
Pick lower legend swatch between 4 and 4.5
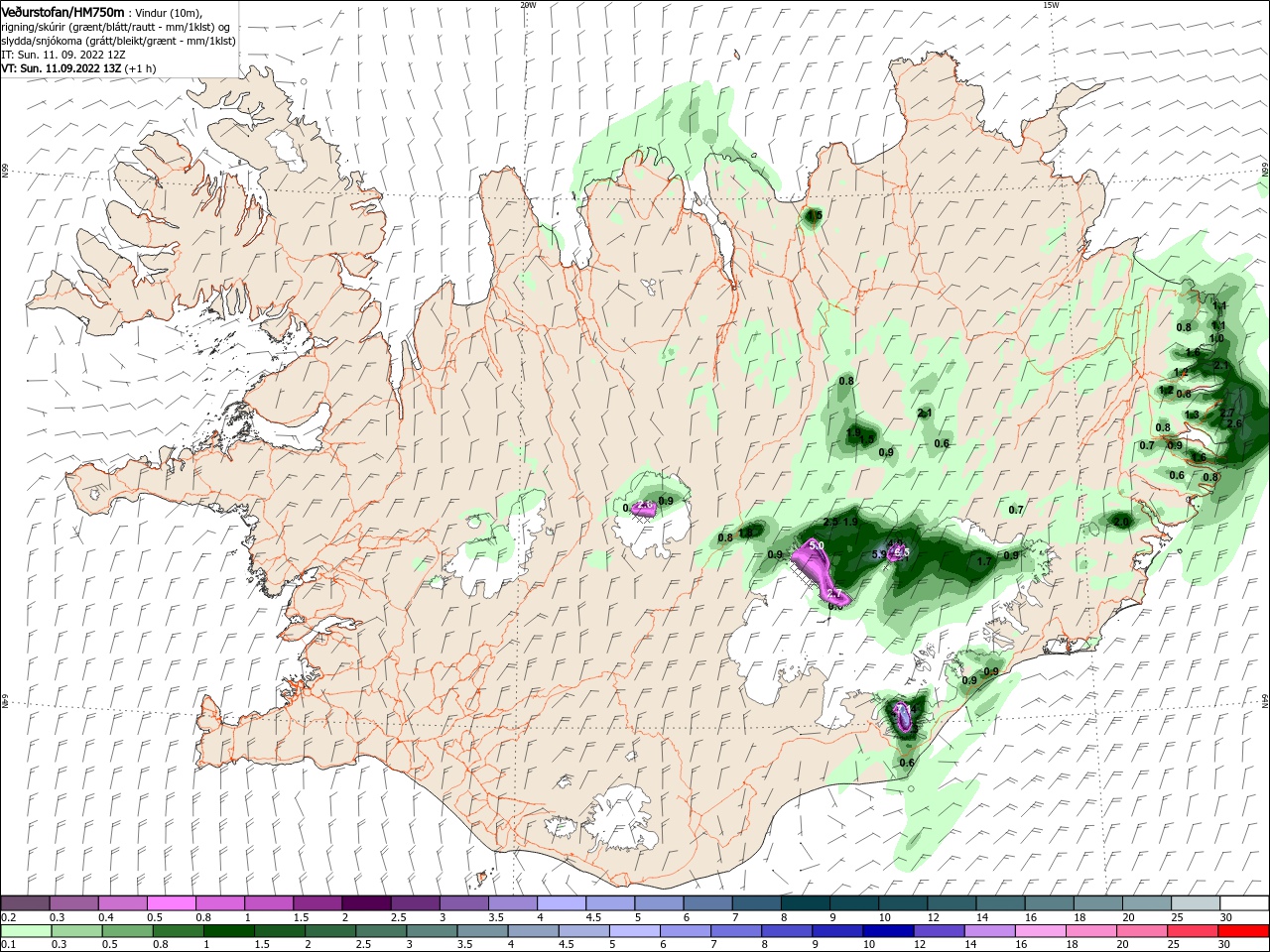[533, 931]
